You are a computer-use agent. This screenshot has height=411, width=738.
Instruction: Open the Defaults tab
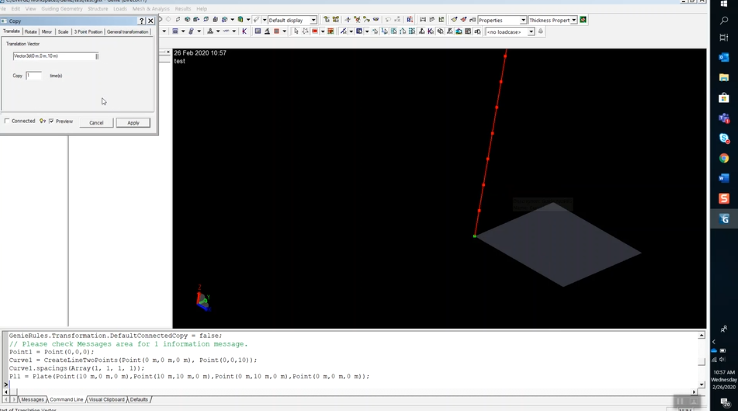[x=139, y=399]
